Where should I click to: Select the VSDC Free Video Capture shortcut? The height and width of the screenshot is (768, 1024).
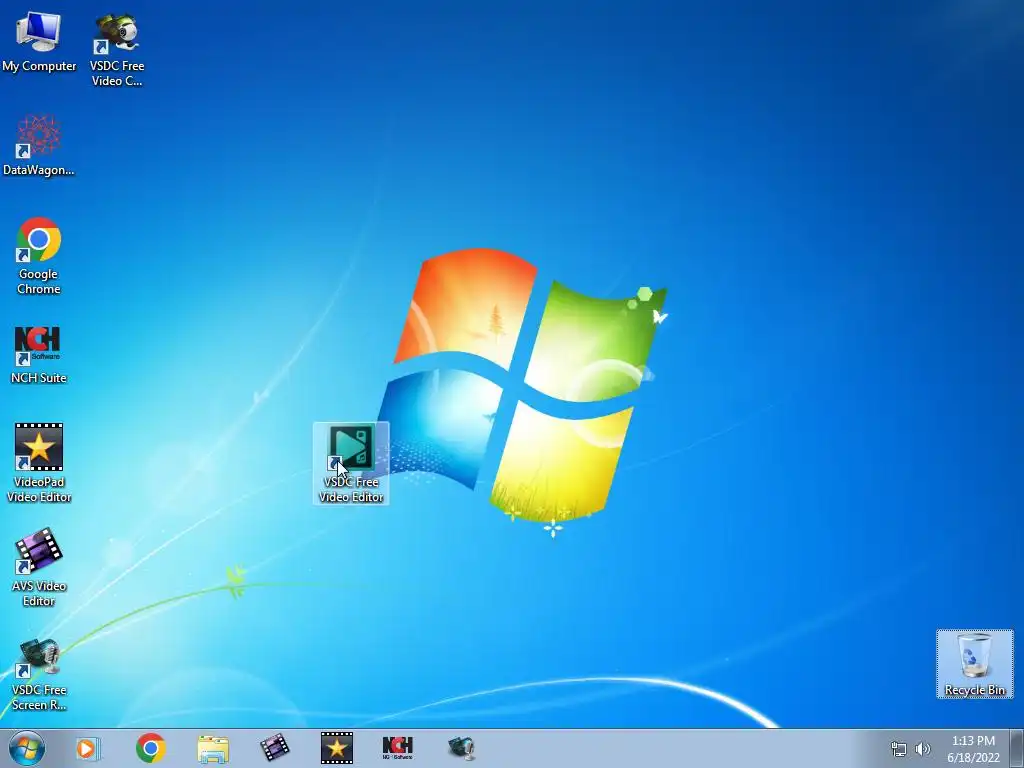[x=117, y=50]
